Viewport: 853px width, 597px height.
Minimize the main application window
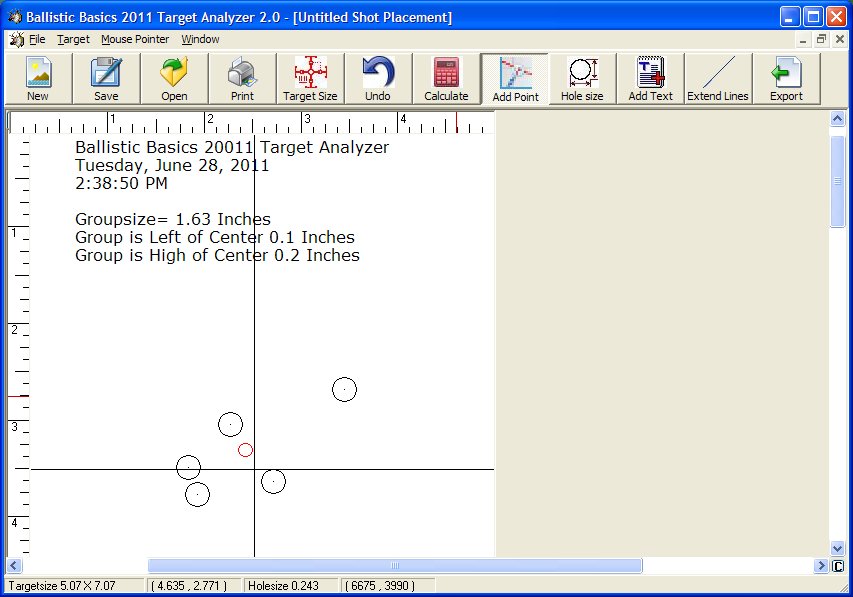coord(789,17)
